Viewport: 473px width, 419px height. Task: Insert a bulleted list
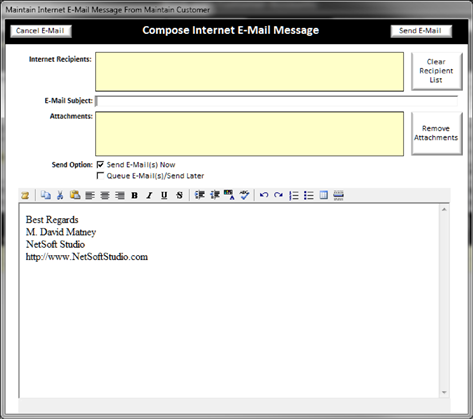(x=309, y=195)
